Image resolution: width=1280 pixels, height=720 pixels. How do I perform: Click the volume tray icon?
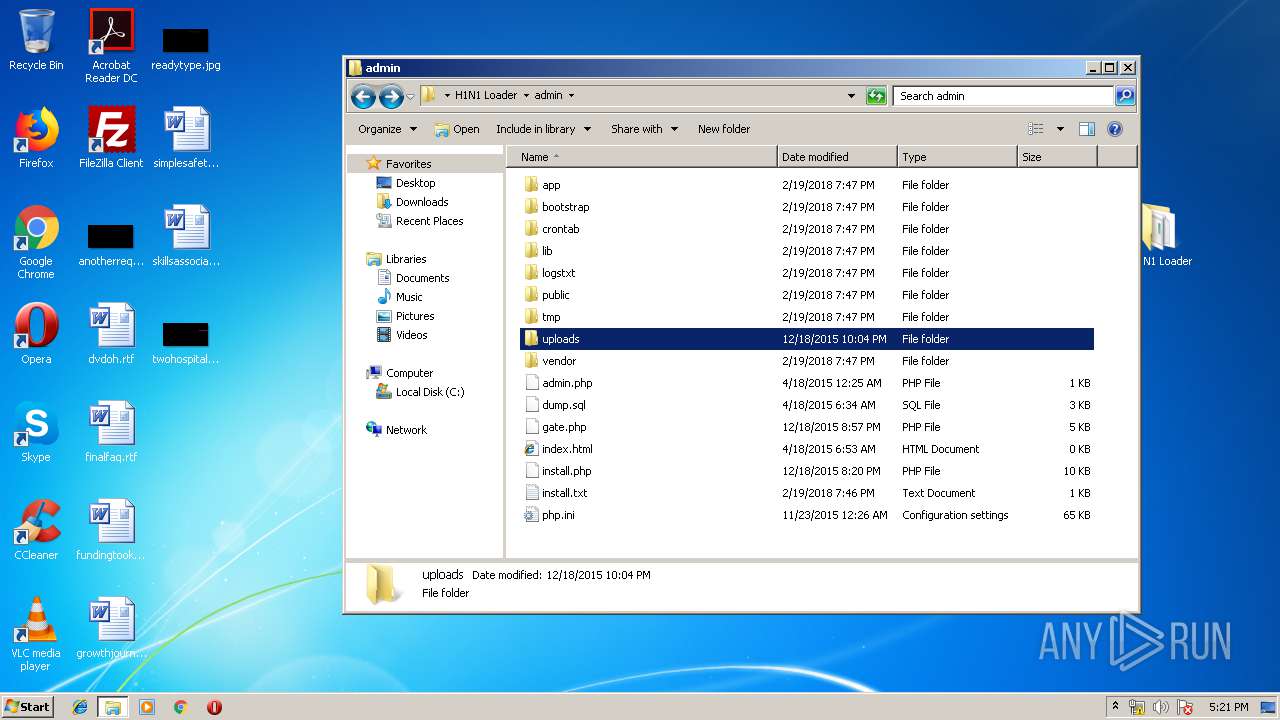(1161, 707)
